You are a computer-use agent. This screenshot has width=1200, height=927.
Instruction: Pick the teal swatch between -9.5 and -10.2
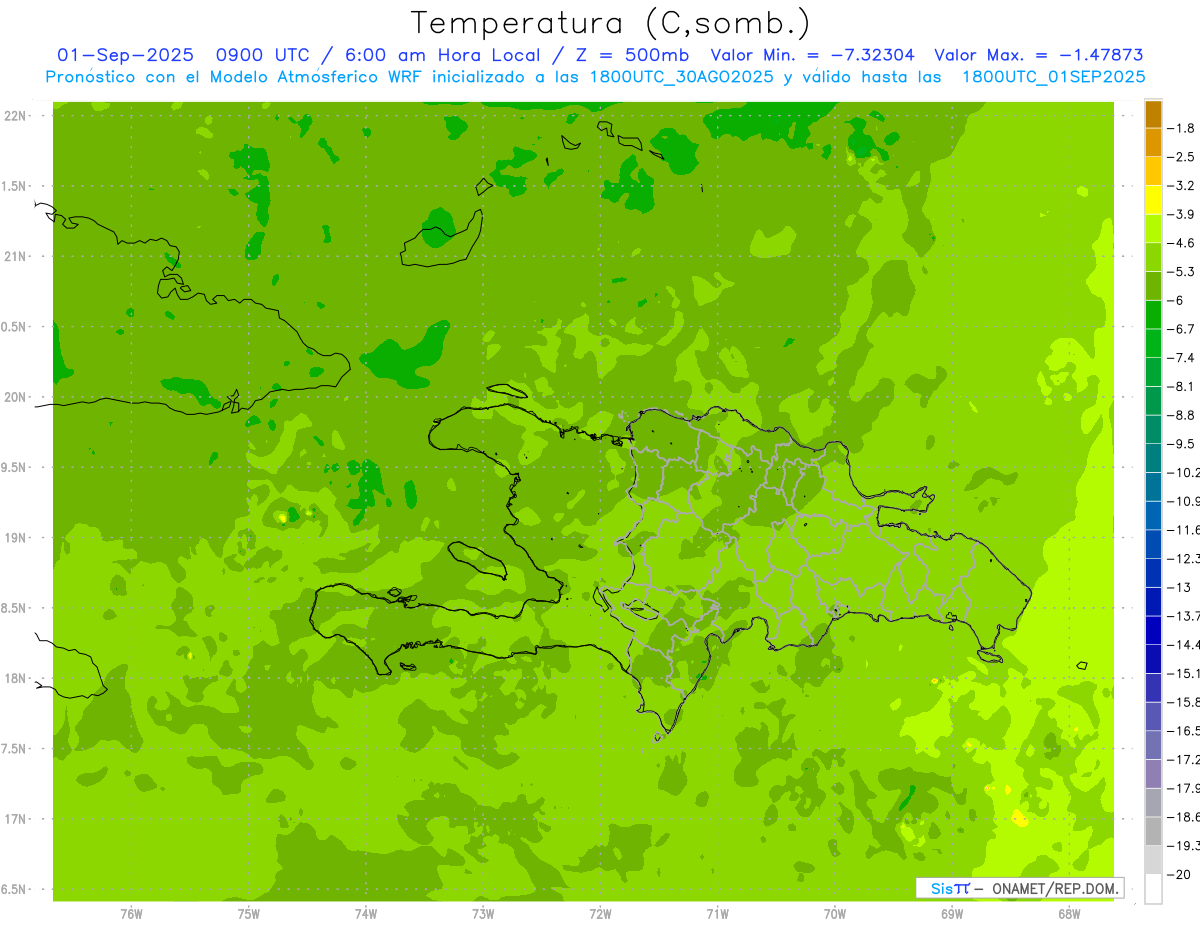1153,458
